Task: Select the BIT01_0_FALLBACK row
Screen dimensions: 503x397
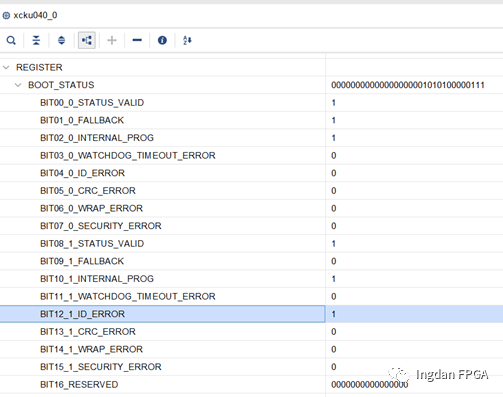Action: [251, 120]
